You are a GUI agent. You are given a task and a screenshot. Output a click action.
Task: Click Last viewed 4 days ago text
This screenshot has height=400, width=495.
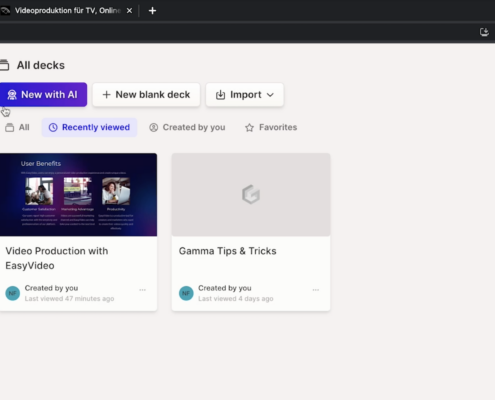click(236, 299)
